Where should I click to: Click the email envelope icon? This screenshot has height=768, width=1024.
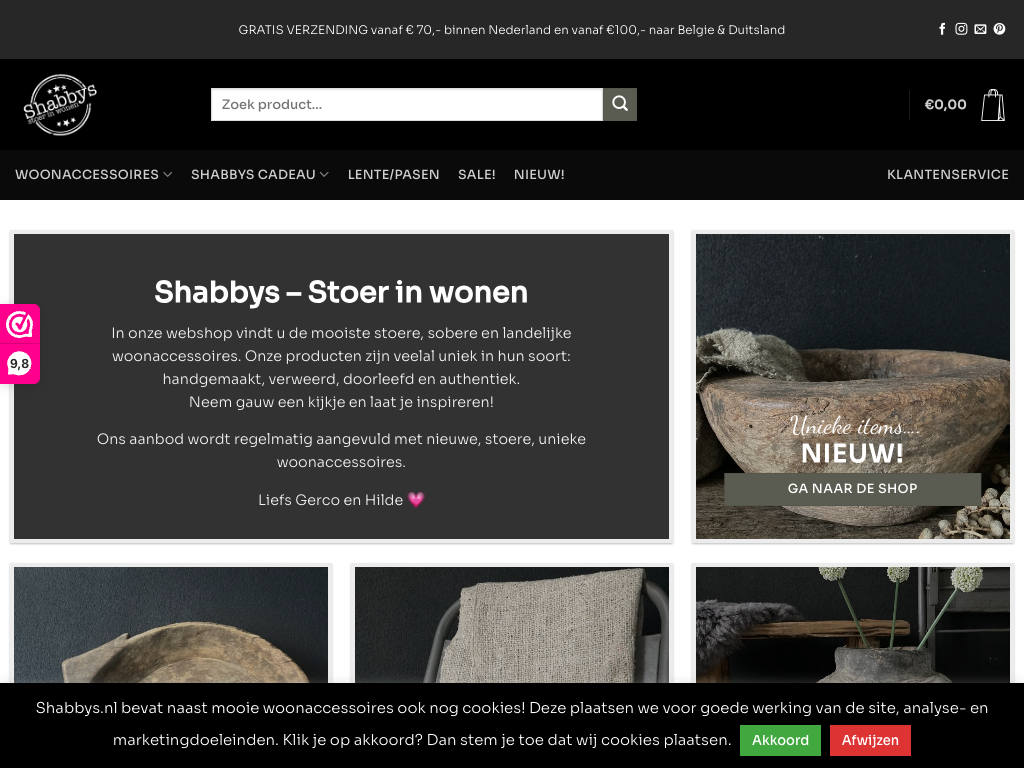[980, 29]
